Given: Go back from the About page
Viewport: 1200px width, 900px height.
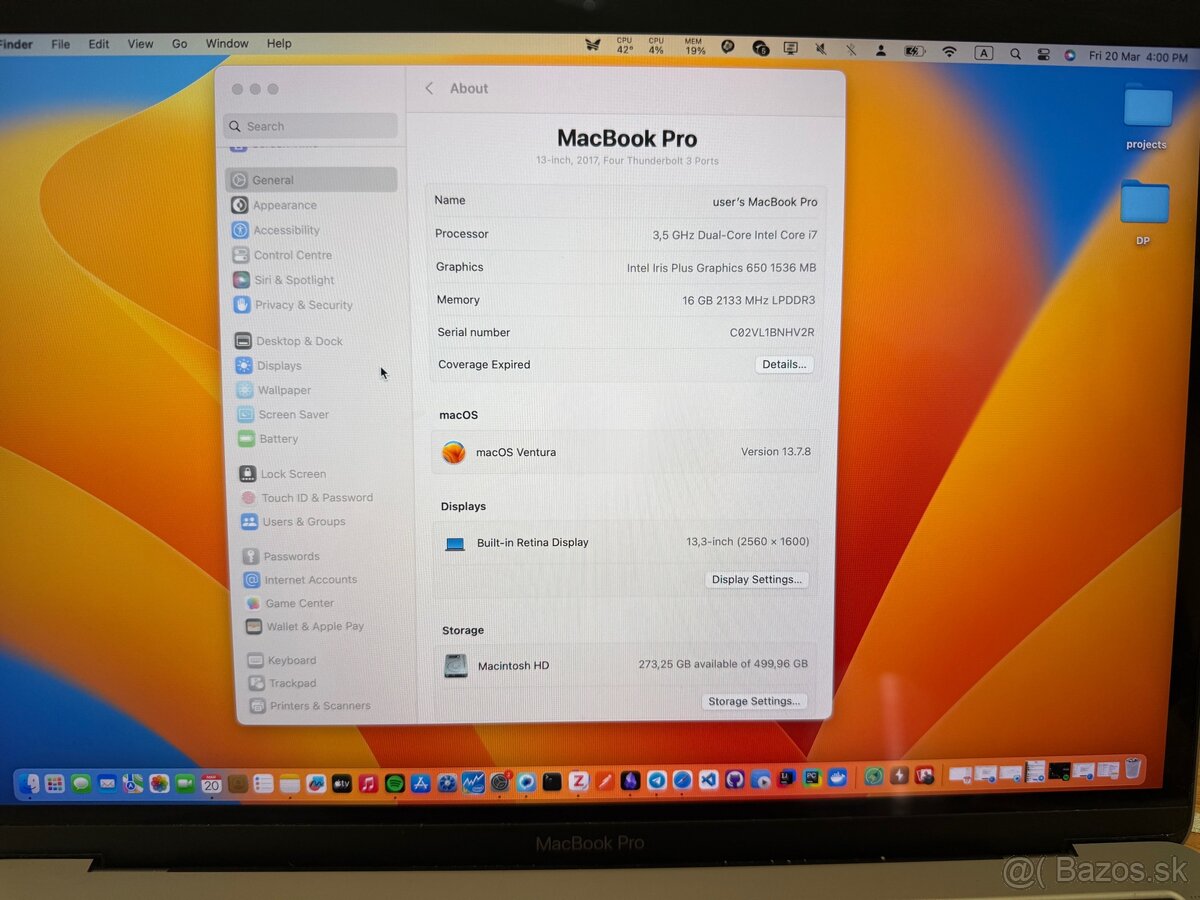Looking at the screenshot, I should pos(429,88).
